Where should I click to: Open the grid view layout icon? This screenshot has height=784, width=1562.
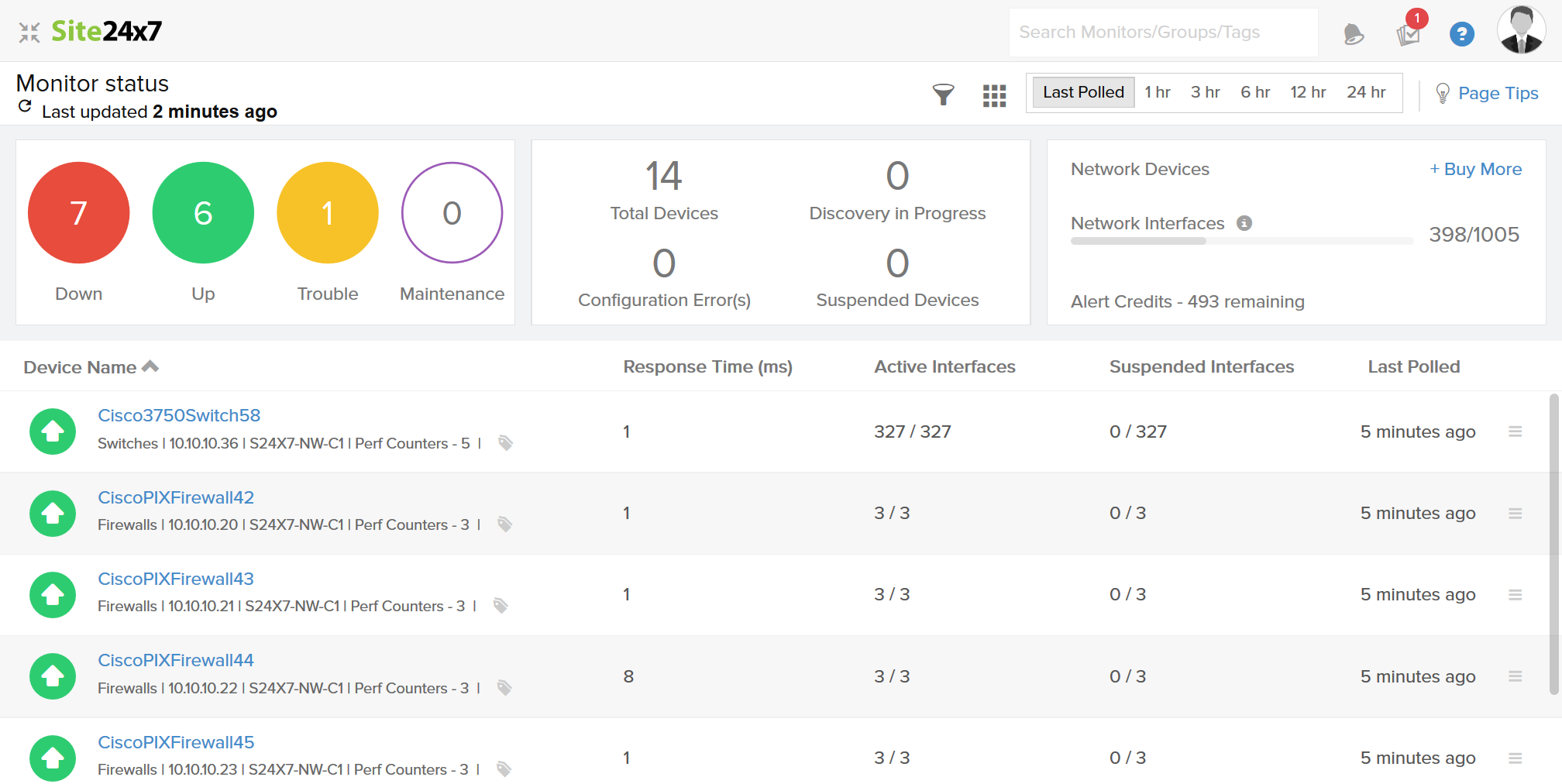coord(994,94)
